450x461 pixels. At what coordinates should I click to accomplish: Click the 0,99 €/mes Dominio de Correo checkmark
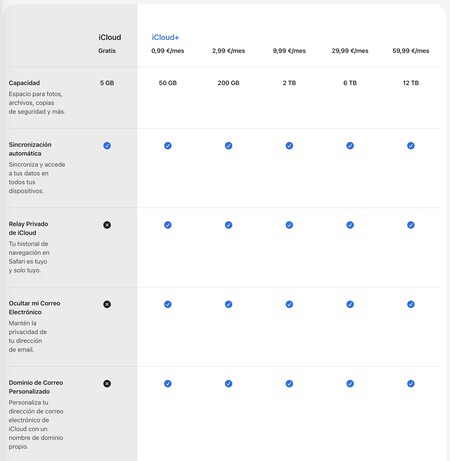pos(168,384)
